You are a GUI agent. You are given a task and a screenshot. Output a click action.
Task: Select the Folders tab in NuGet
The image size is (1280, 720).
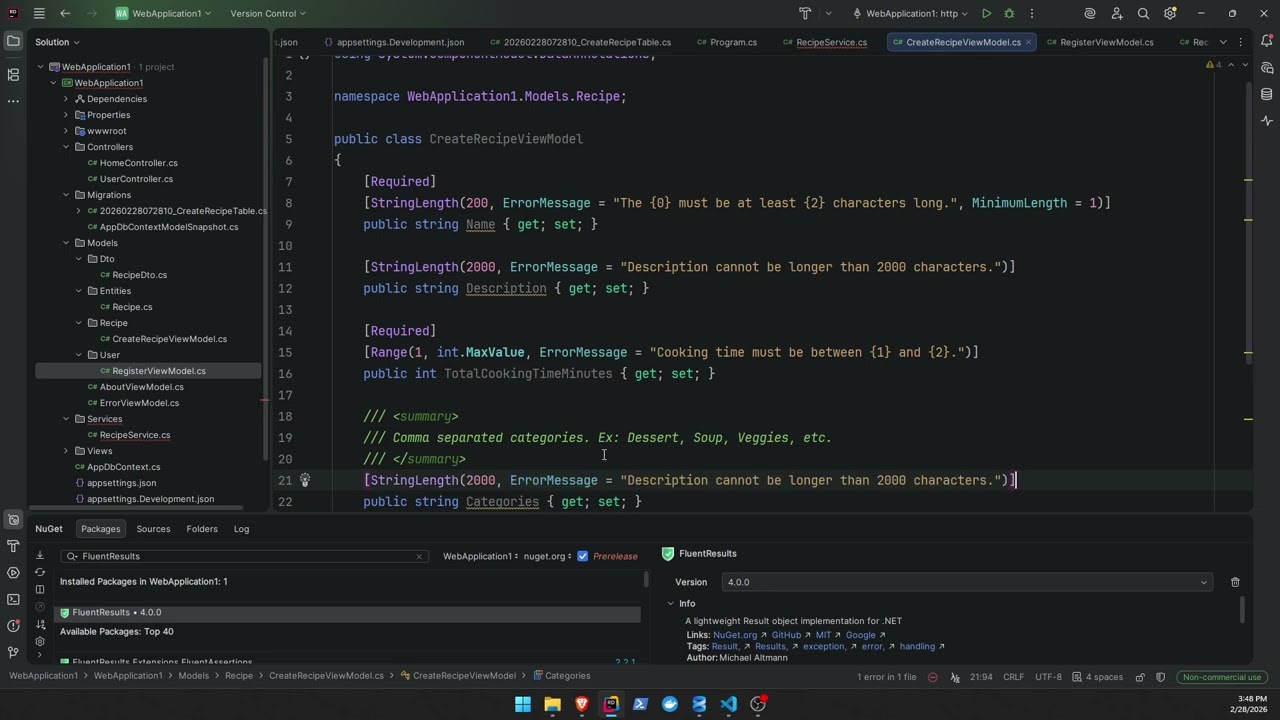pyautogui.click(x=202, y=529)
